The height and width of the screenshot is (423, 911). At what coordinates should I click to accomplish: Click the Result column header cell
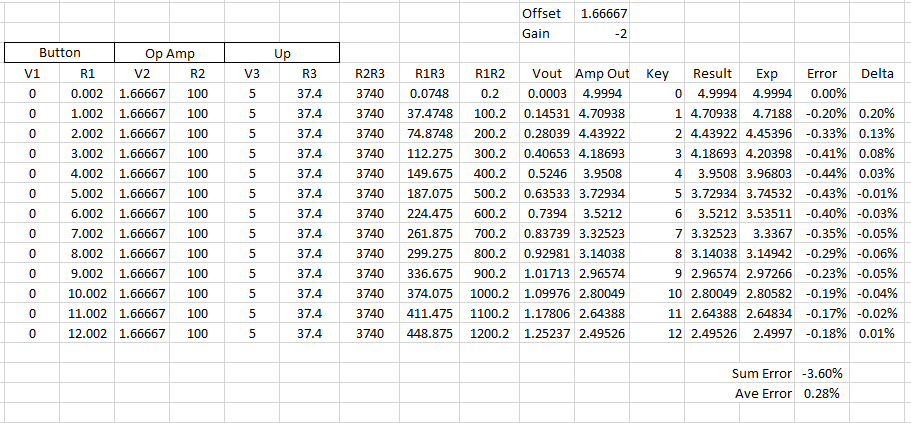click(712, 74)
